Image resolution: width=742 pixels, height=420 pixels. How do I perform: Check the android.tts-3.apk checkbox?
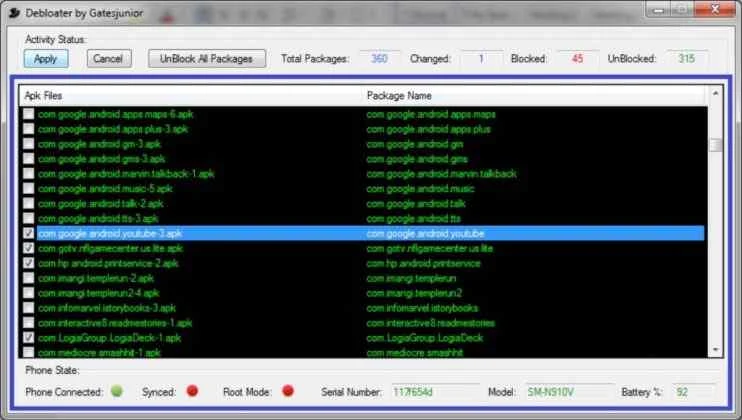[x=28, y=218]
